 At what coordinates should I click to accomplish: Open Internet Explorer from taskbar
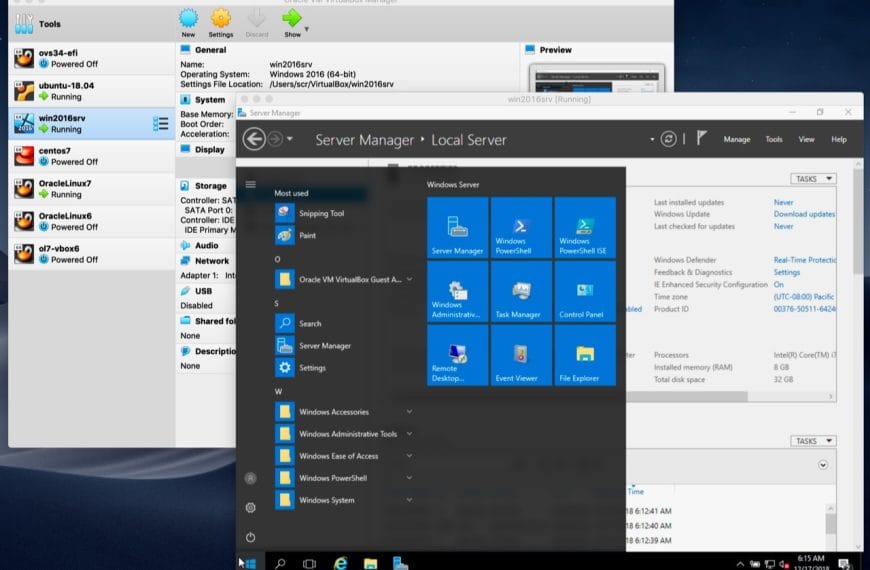pyautogui.click(x=340, y=563)
